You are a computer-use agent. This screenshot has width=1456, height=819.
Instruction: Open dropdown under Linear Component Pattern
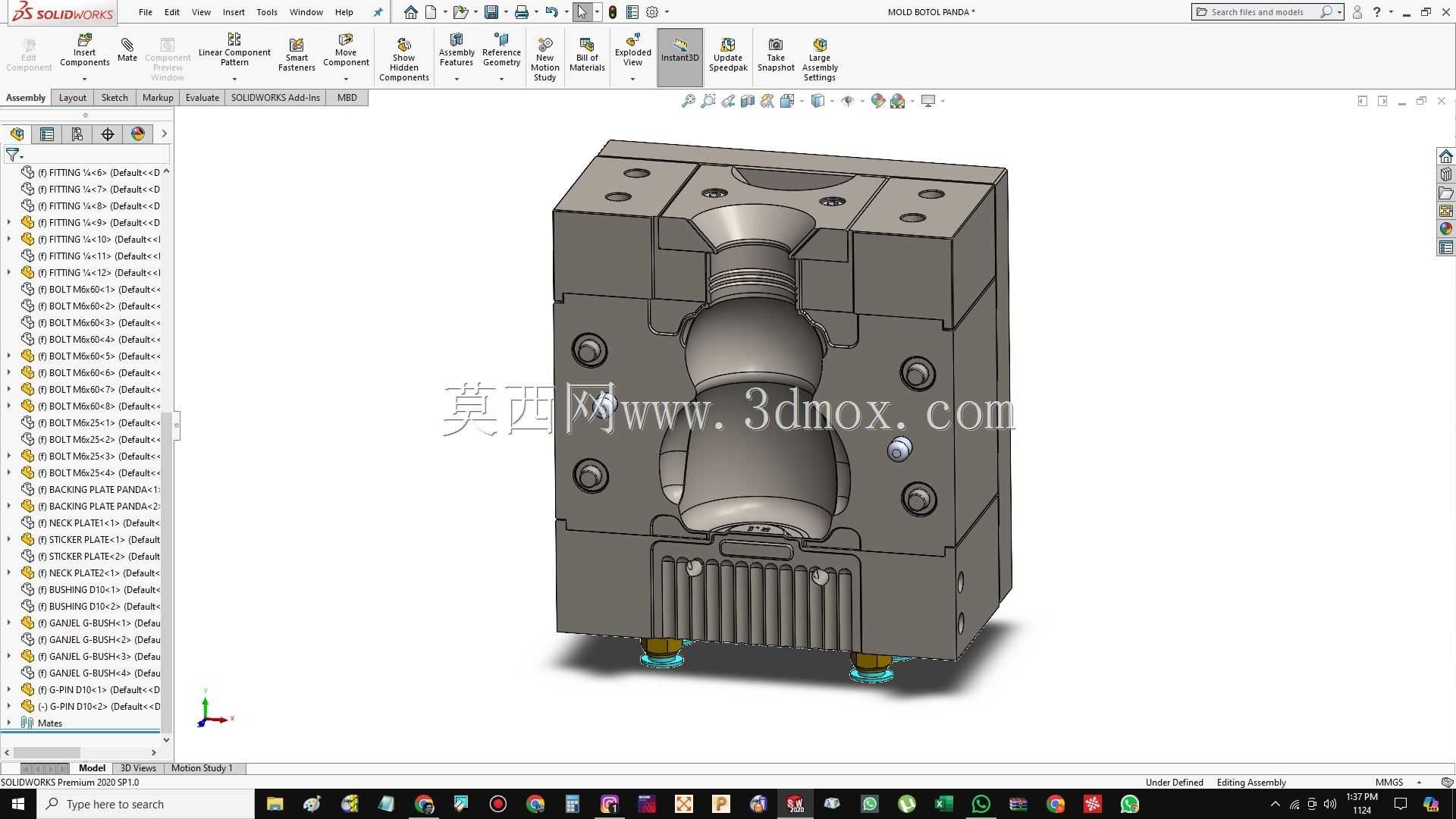[x=234, y=79]
